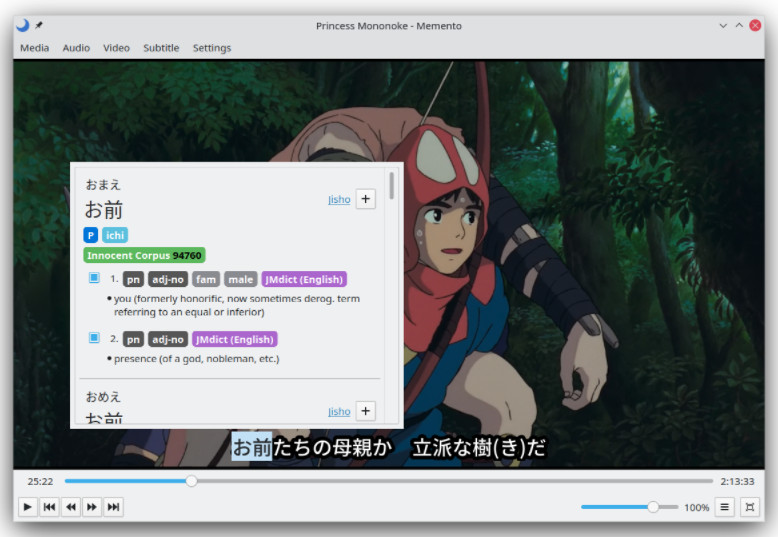Click the 'male' tag in definition 1
The width and height of the screenshot is (778, 537).
coord(241,279)
